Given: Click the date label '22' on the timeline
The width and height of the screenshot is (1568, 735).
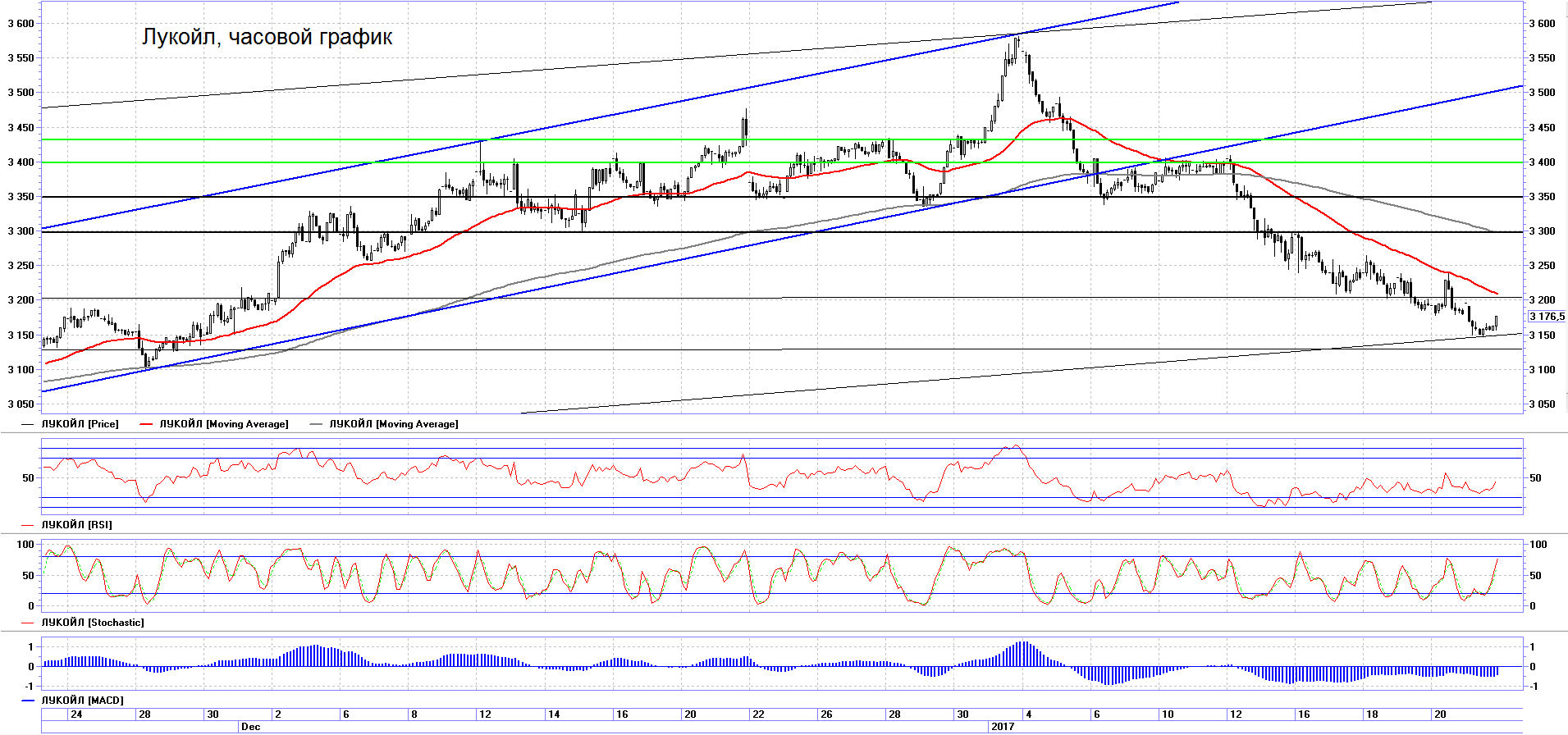Looking at the screenshot, I should tap(758, 714).
